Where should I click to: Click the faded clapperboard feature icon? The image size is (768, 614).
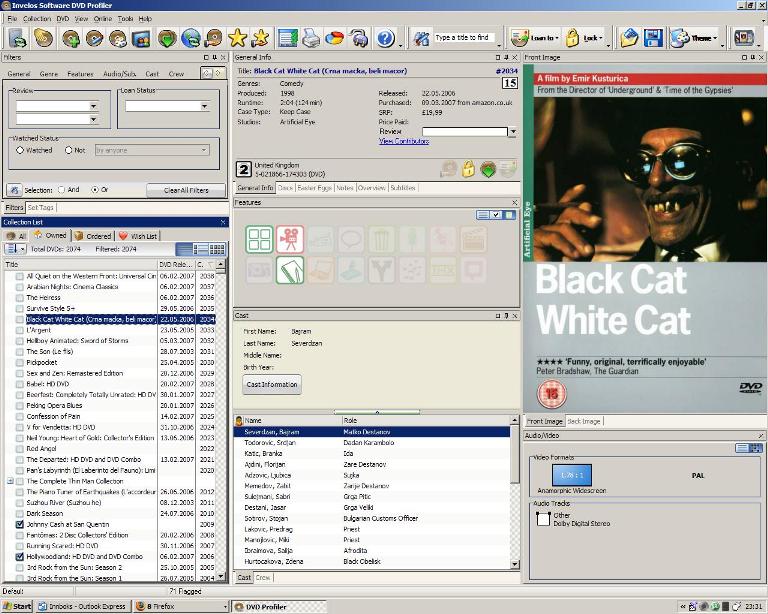tap(473, 239)
